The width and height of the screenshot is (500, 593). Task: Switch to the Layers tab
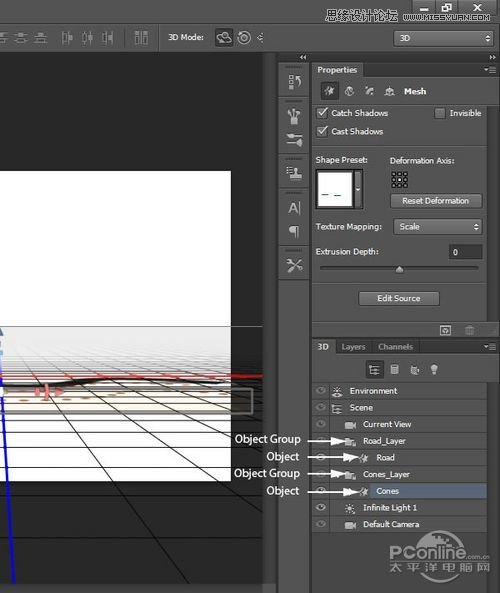coord(353,347)
